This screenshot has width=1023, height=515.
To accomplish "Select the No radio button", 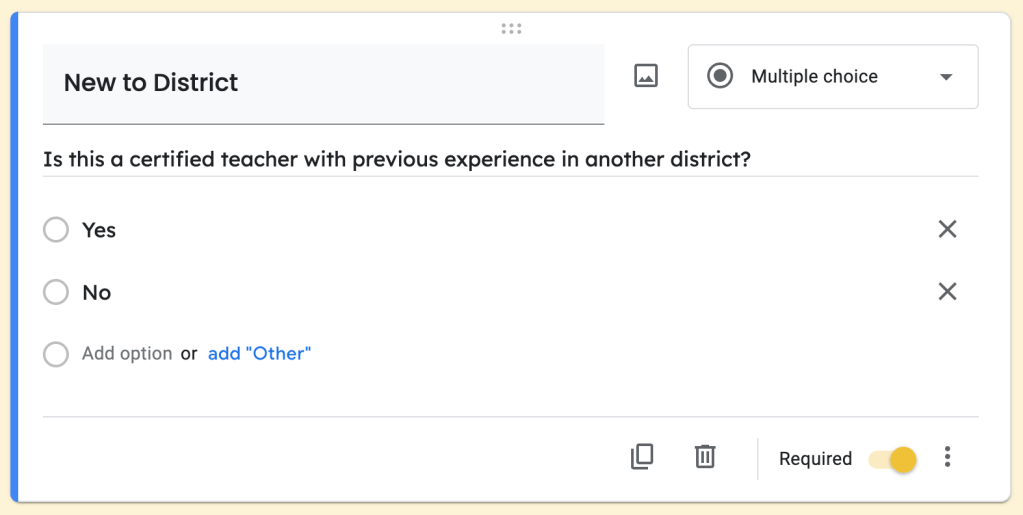I will coord(56,292).
